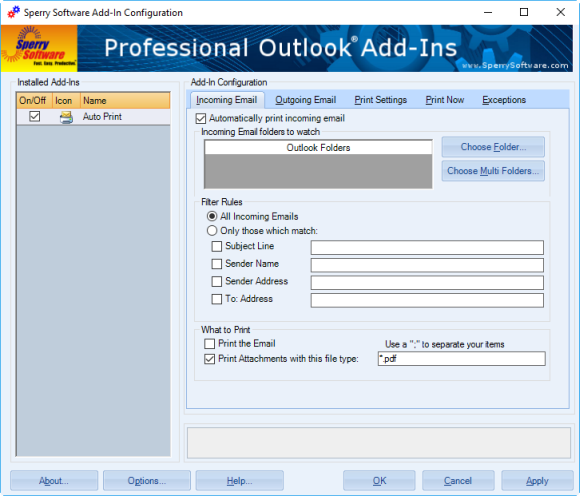Select the All Incoming Emails radio button
This screenshot has width=580, height=496.
tap(212, 216)
